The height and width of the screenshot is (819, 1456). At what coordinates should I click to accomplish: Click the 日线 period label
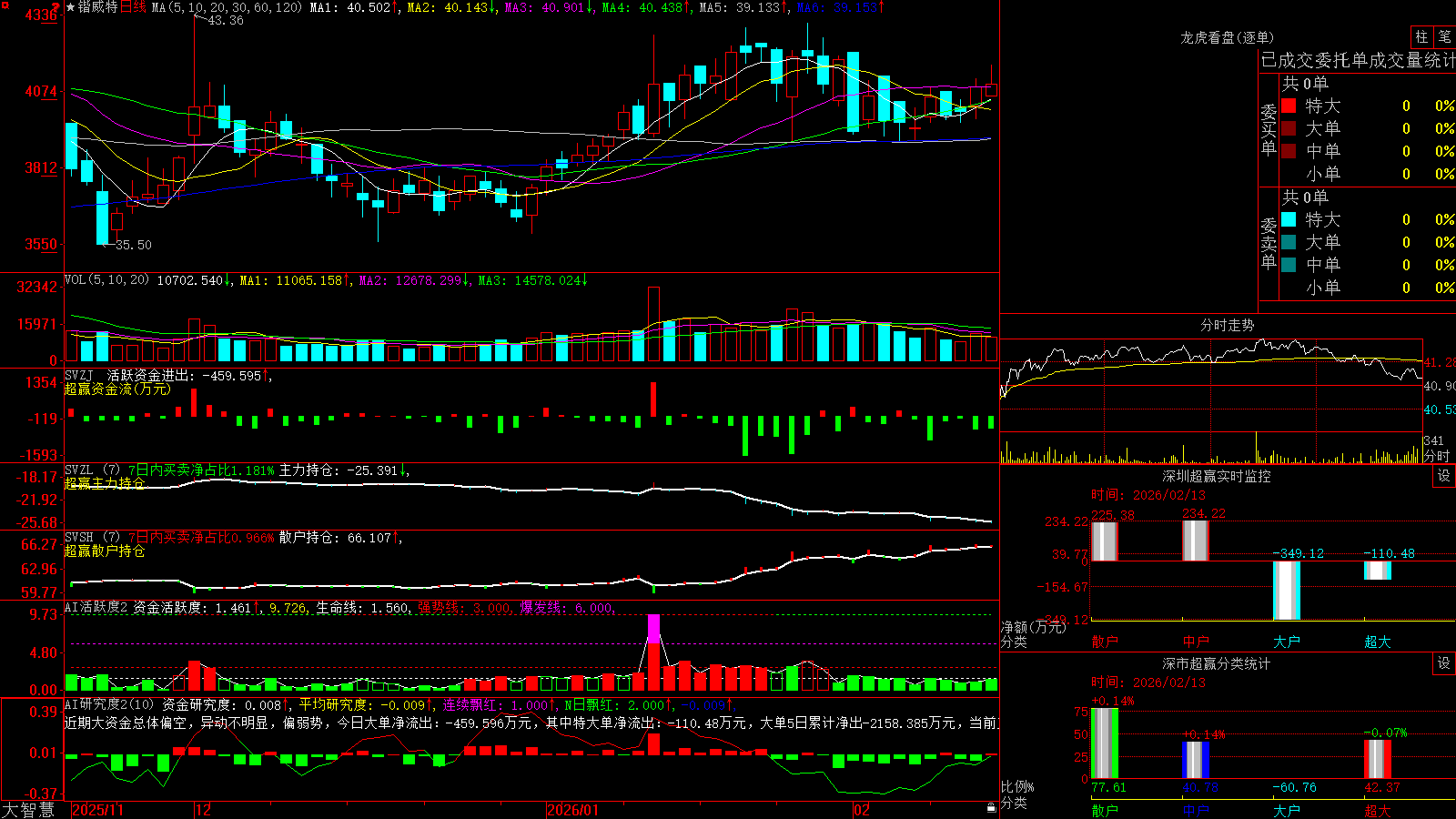click(133, 7)
